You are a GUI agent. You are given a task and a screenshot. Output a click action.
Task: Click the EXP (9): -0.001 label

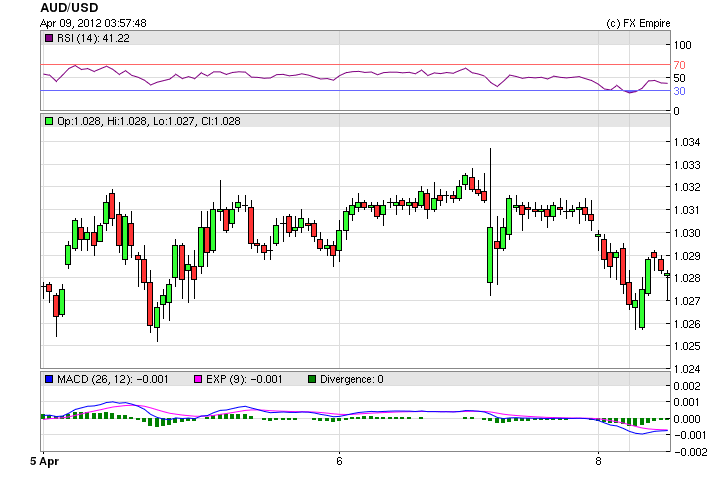244,379
